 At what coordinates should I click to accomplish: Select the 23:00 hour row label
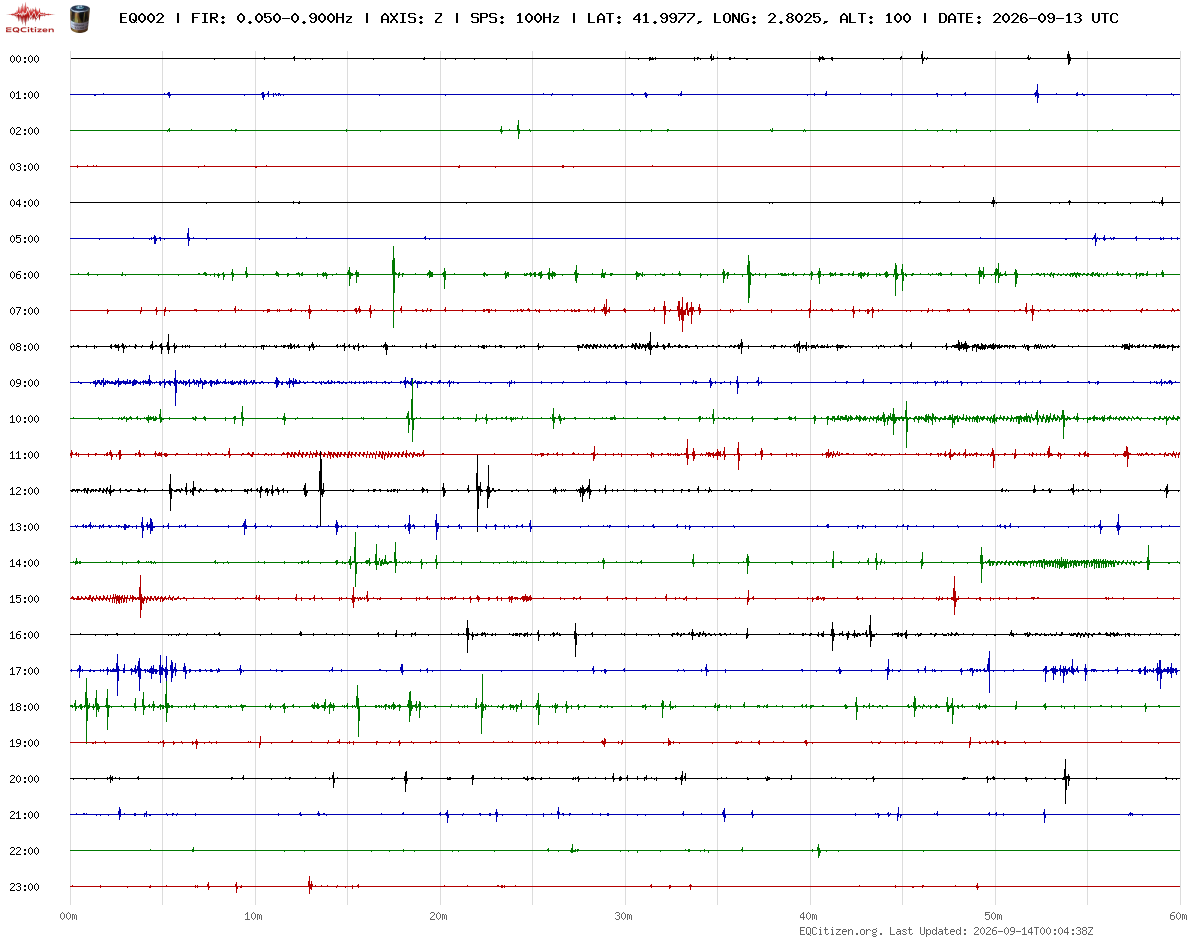[24, 887]
